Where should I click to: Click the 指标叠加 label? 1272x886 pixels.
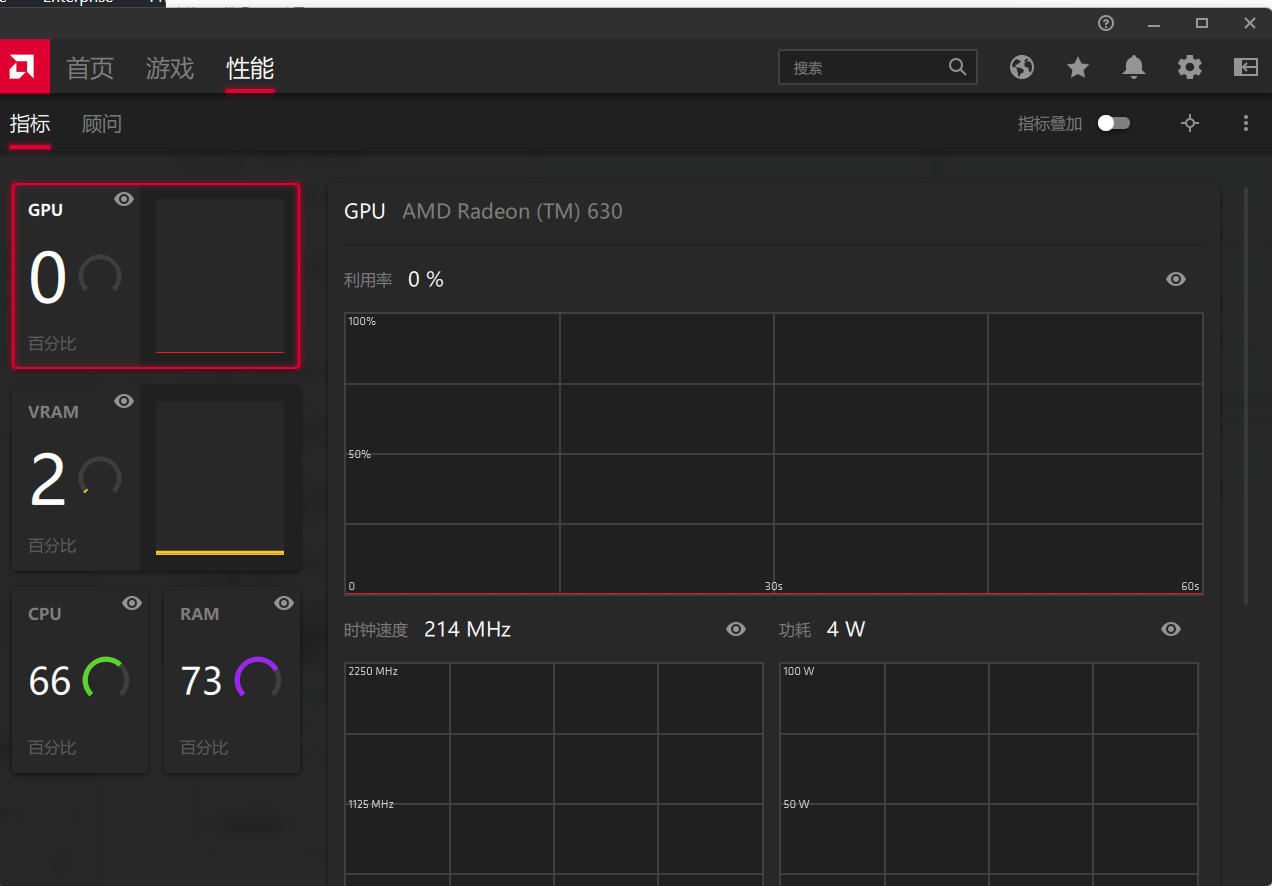click(x=1050, y=124)
